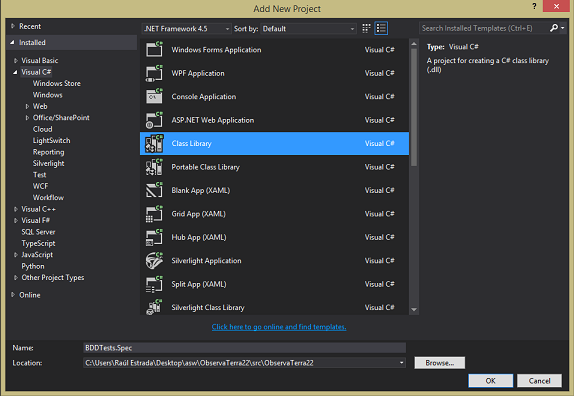Expand the Office/SharePoint node arrow

(27, 117)
